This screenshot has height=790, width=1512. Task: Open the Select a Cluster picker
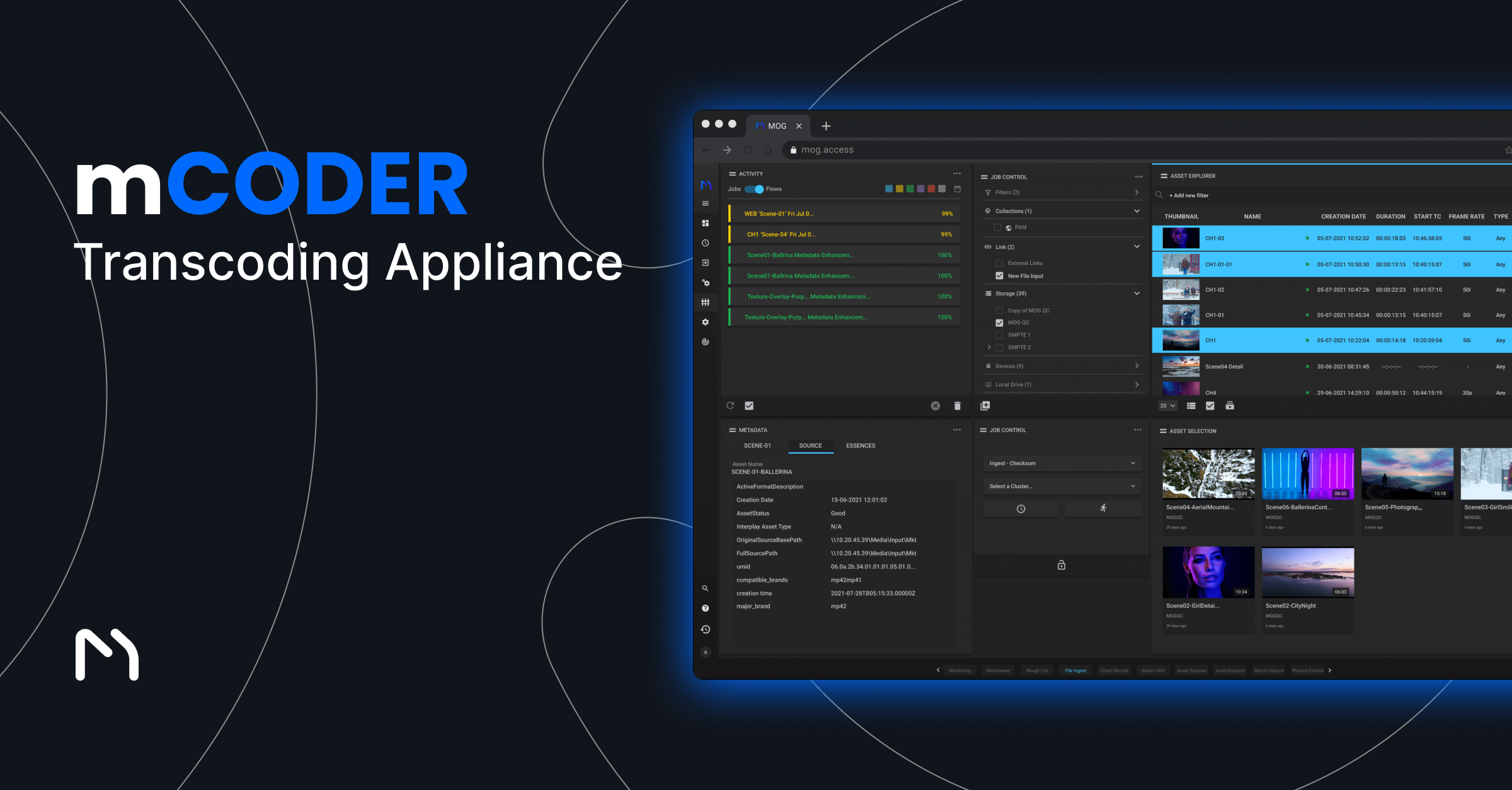point(1062,486)
